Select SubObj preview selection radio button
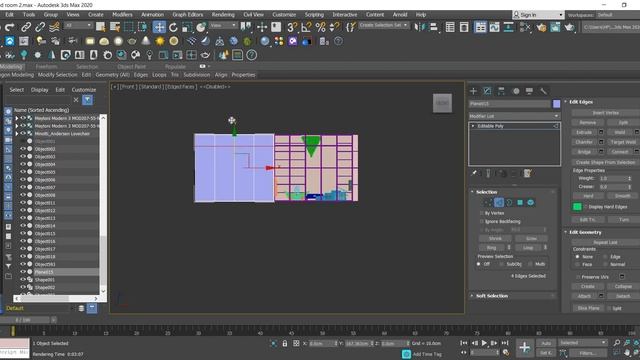640x360 pixels. [501, 264]
